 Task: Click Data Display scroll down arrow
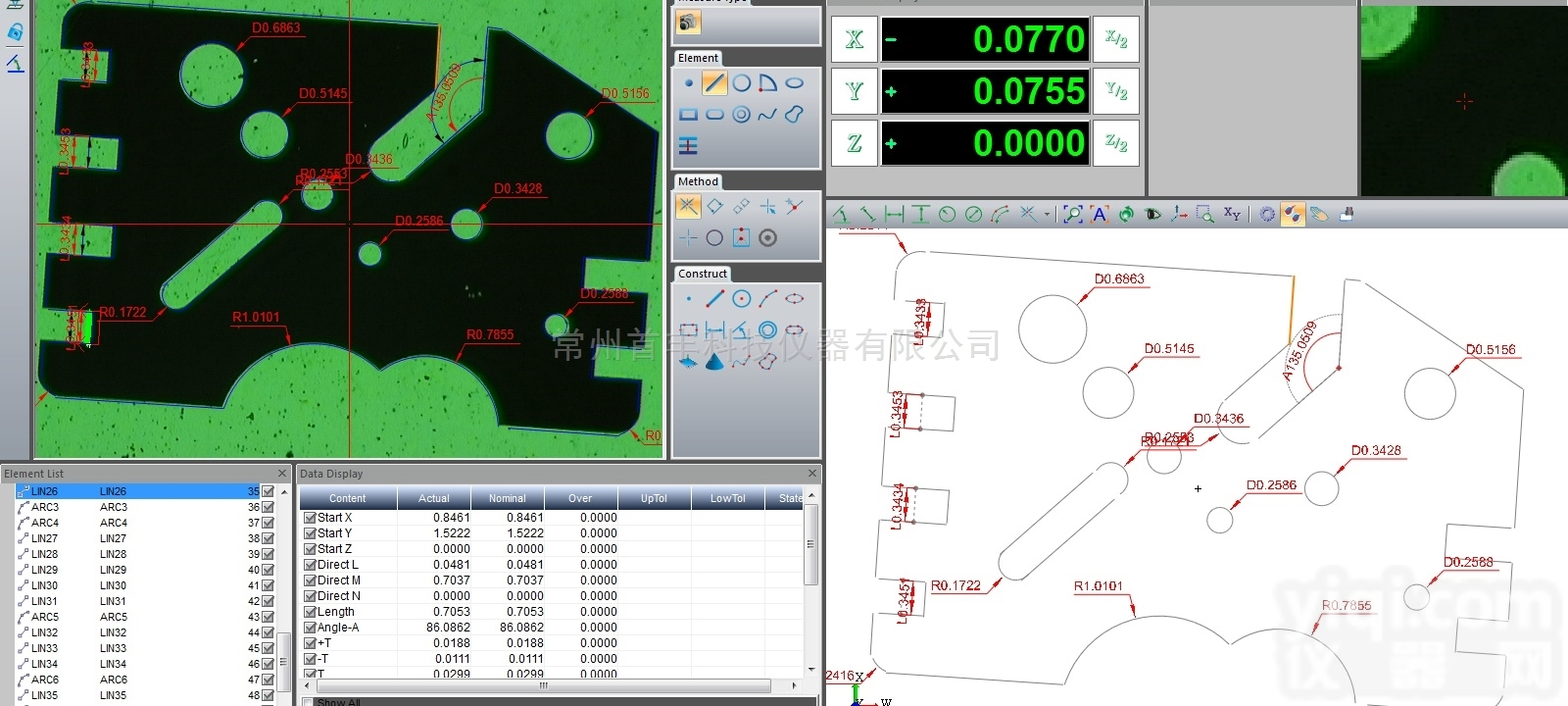811,670
